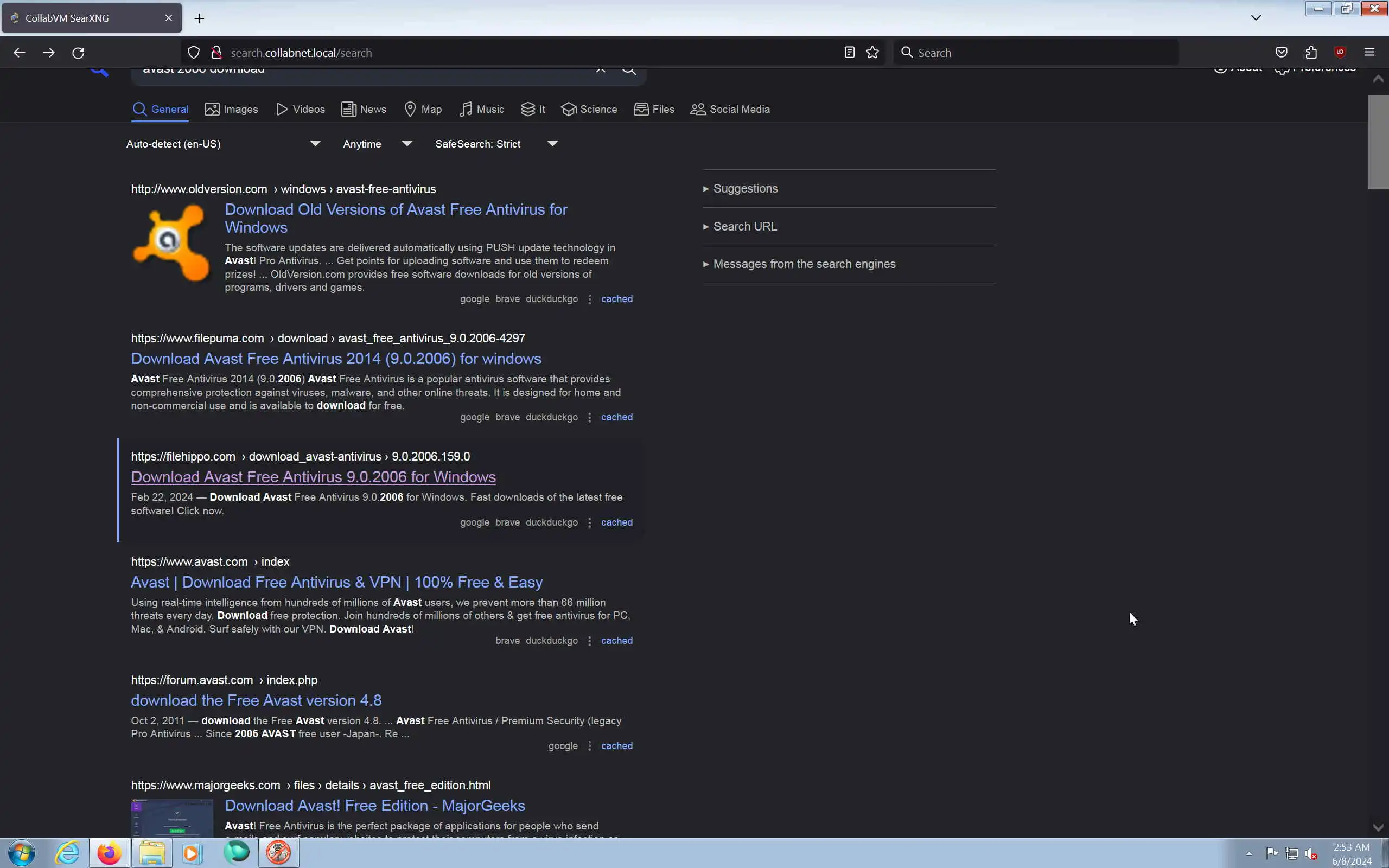Expand the Search URL section
This screenshot has height=868, width=1389.
click(x=744, y=227)
